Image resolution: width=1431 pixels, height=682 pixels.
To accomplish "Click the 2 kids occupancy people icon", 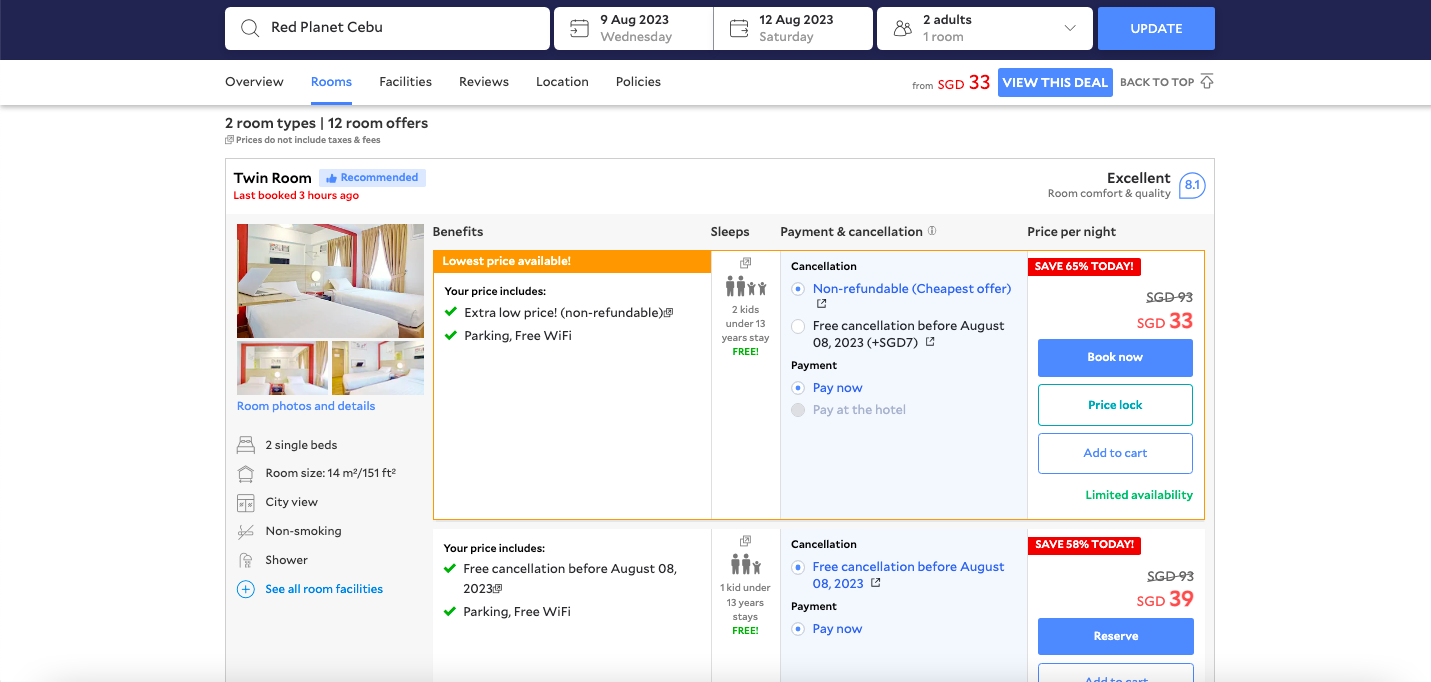I will coord(746,288).
